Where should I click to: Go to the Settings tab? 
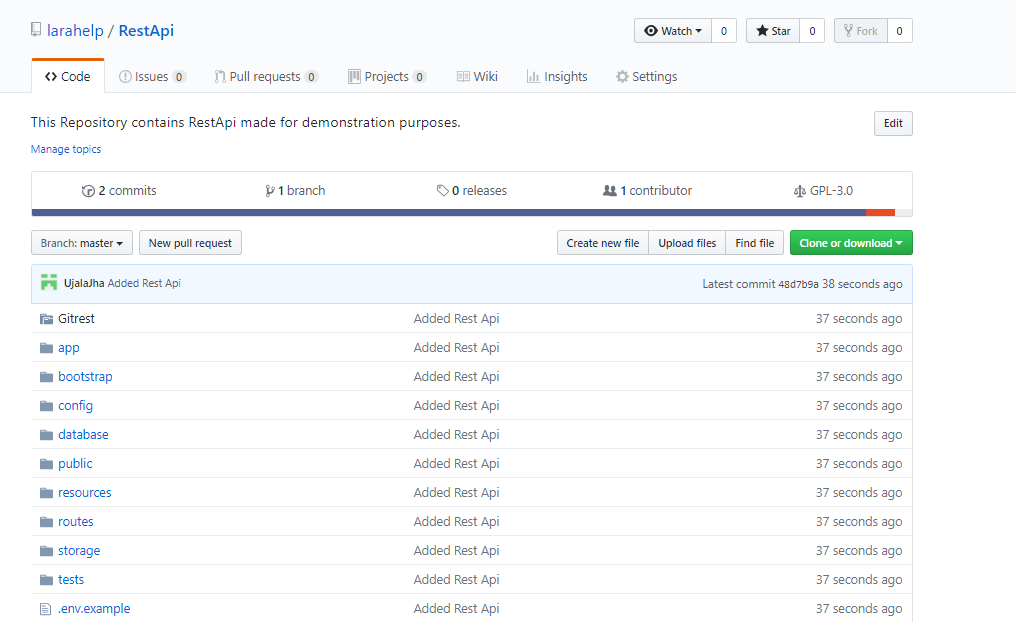click(x=646, y=76)
